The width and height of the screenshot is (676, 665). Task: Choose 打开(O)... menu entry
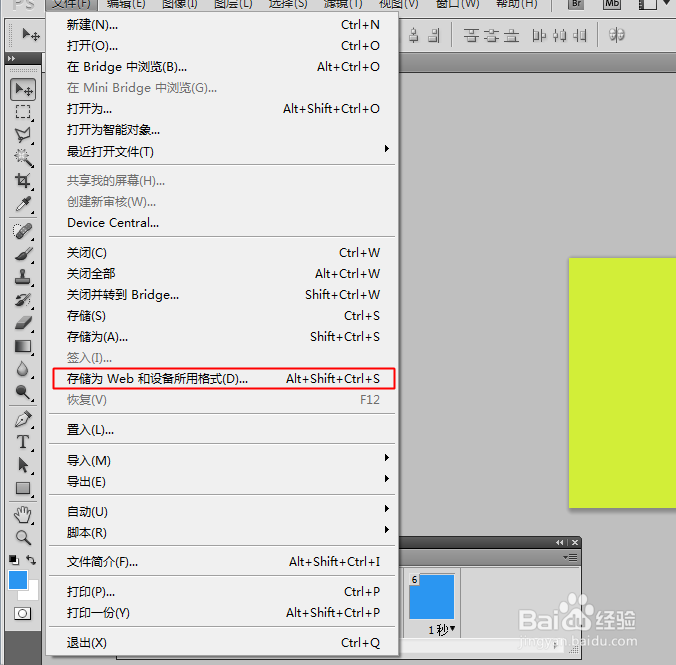222,46
